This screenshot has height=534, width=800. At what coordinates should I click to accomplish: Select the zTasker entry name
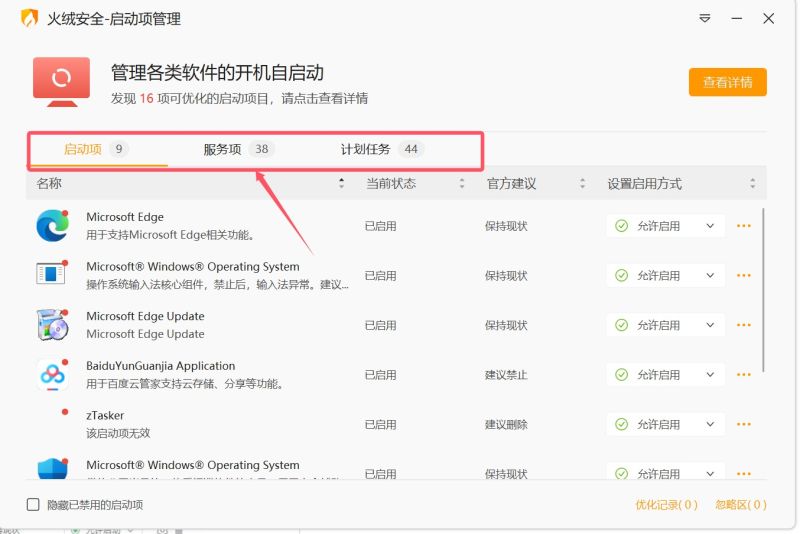(x=105, y=415)
